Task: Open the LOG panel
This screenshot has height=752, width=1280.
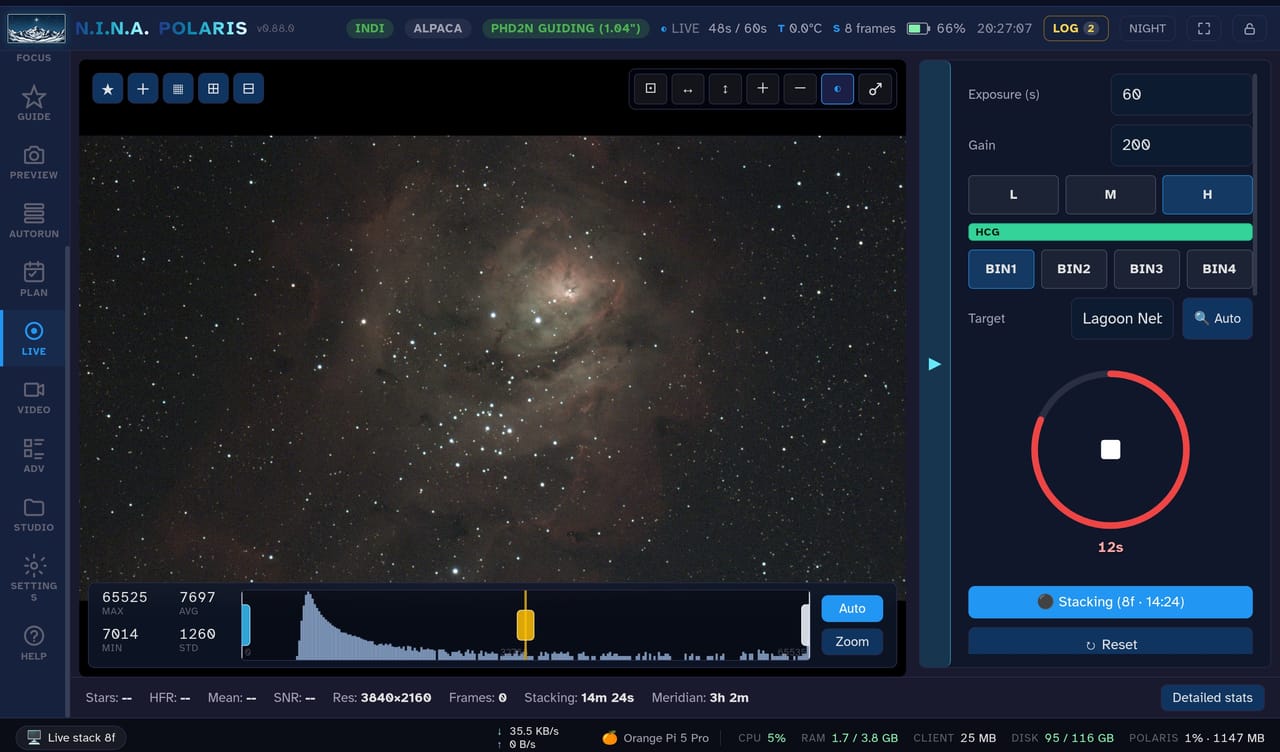Action: 1075,28
